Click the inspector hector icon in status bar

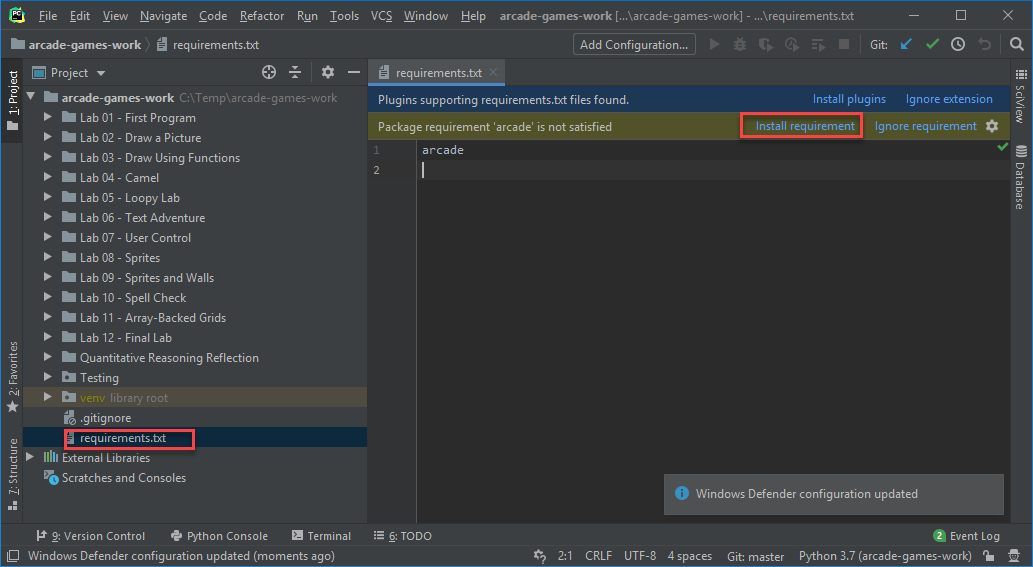pyautogui.click(x=1015, y=556)
